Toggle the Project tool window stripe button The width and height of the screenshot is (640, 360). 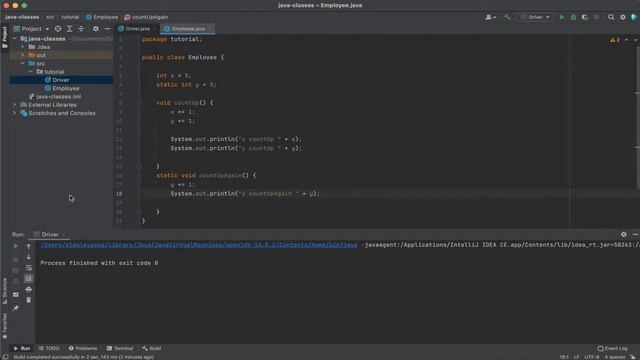click(x=4, y=37)
